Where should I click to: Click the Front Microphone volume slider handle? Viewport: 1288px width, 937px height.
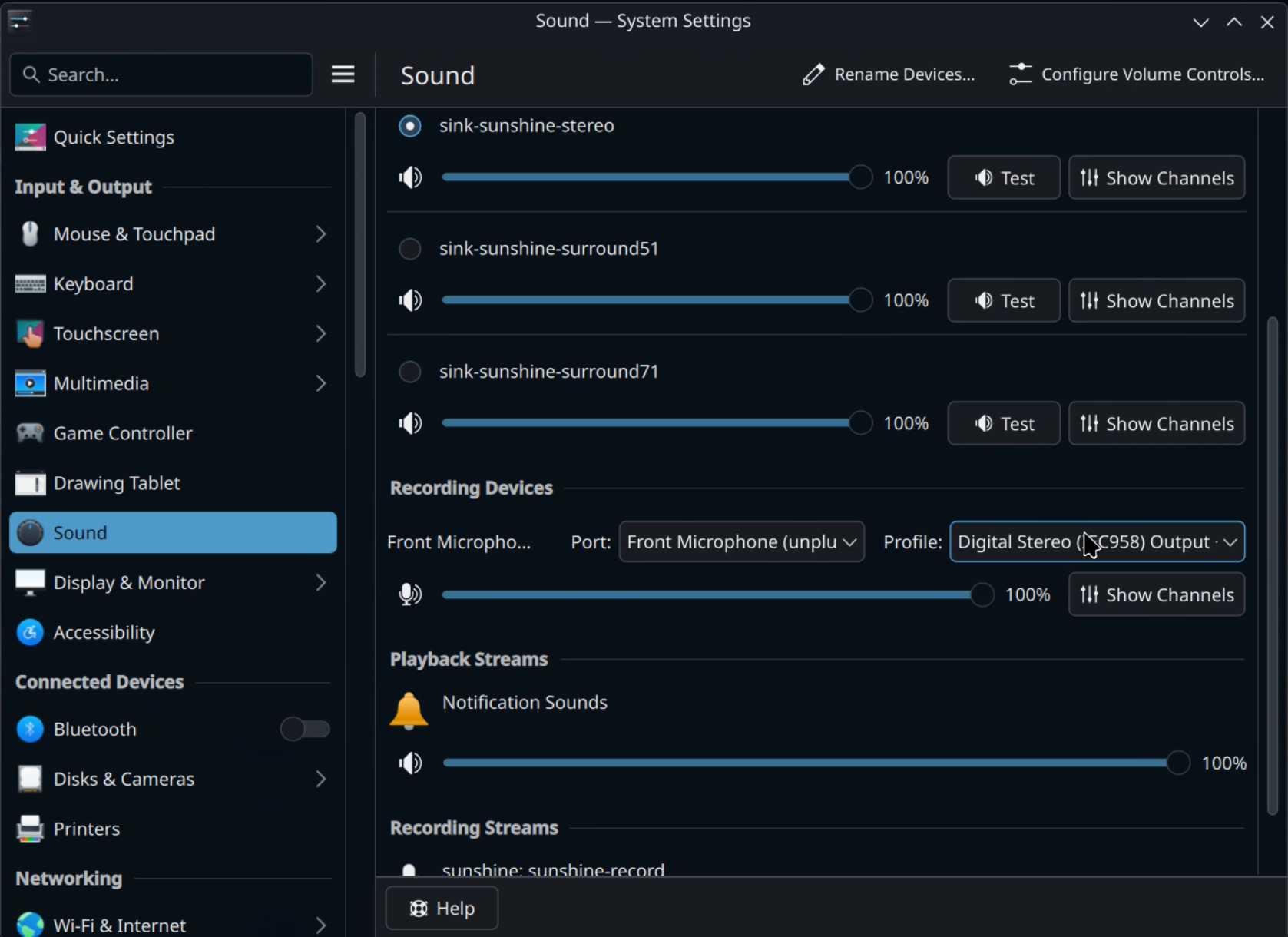[x=982, y=594]
